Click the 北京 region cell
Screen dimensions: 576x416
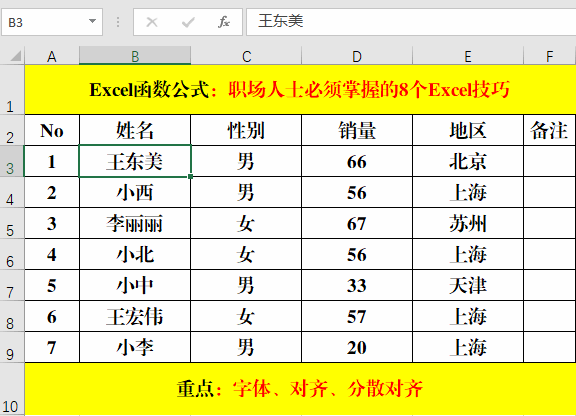[x=468, y=161]
